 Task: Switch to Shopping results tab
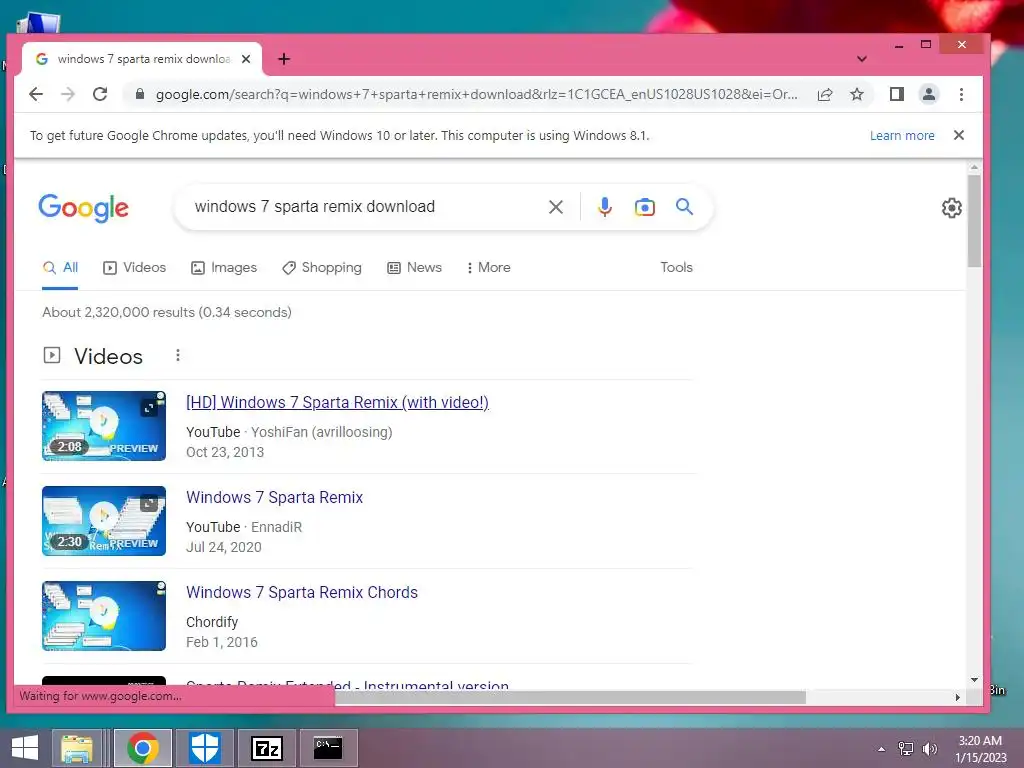(322, 268)
